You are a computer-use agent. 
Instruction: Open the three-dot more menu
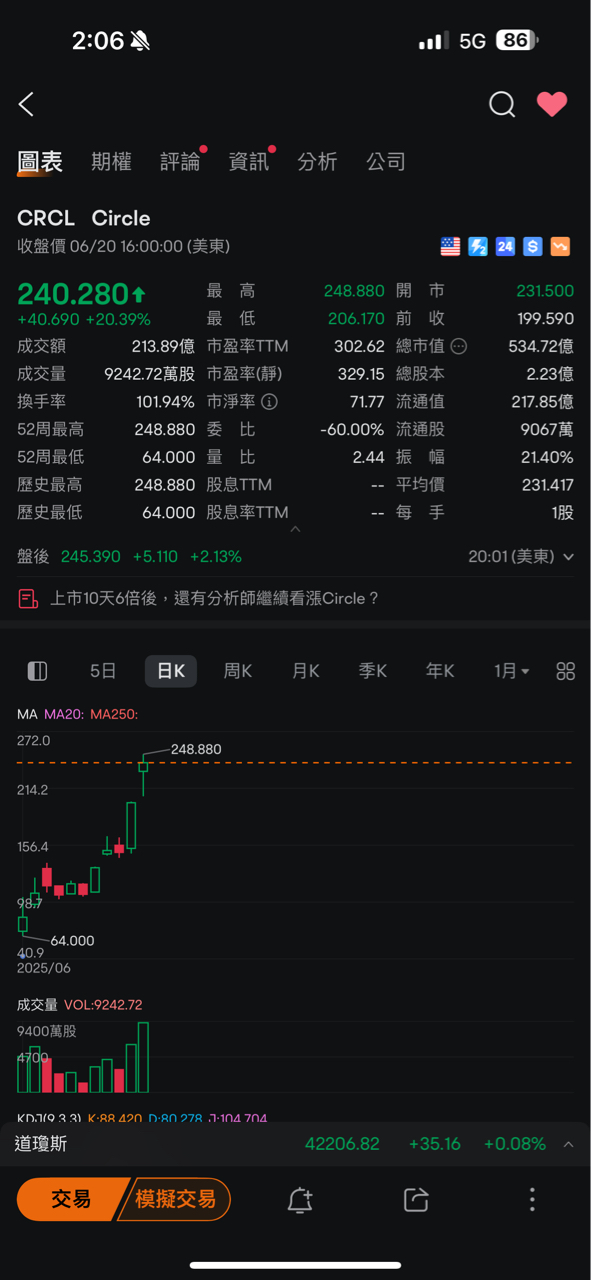pos(532,1200)
